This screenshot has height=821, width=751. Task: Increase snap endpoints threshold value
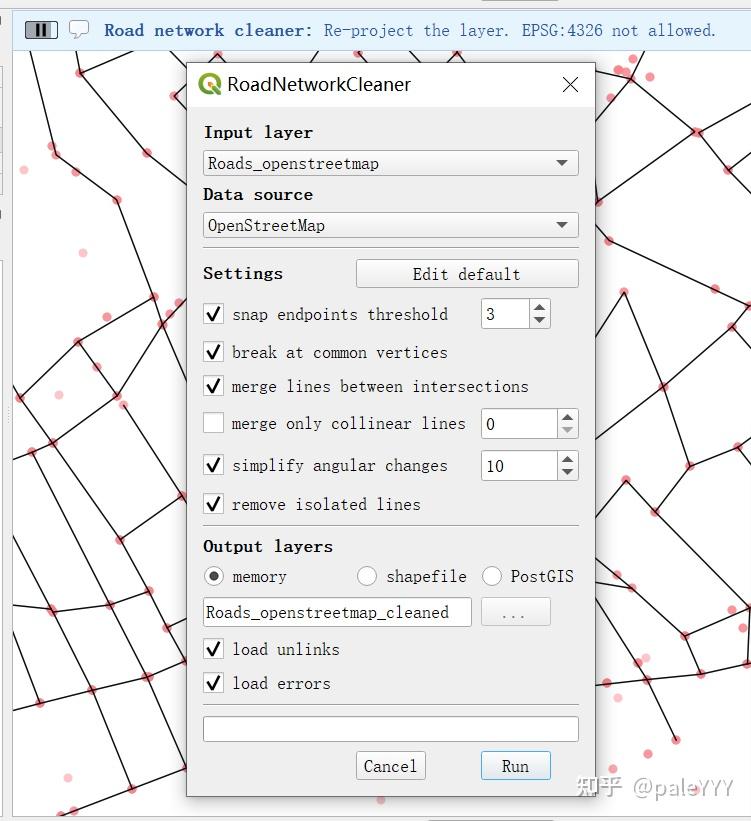click(539, 307)
